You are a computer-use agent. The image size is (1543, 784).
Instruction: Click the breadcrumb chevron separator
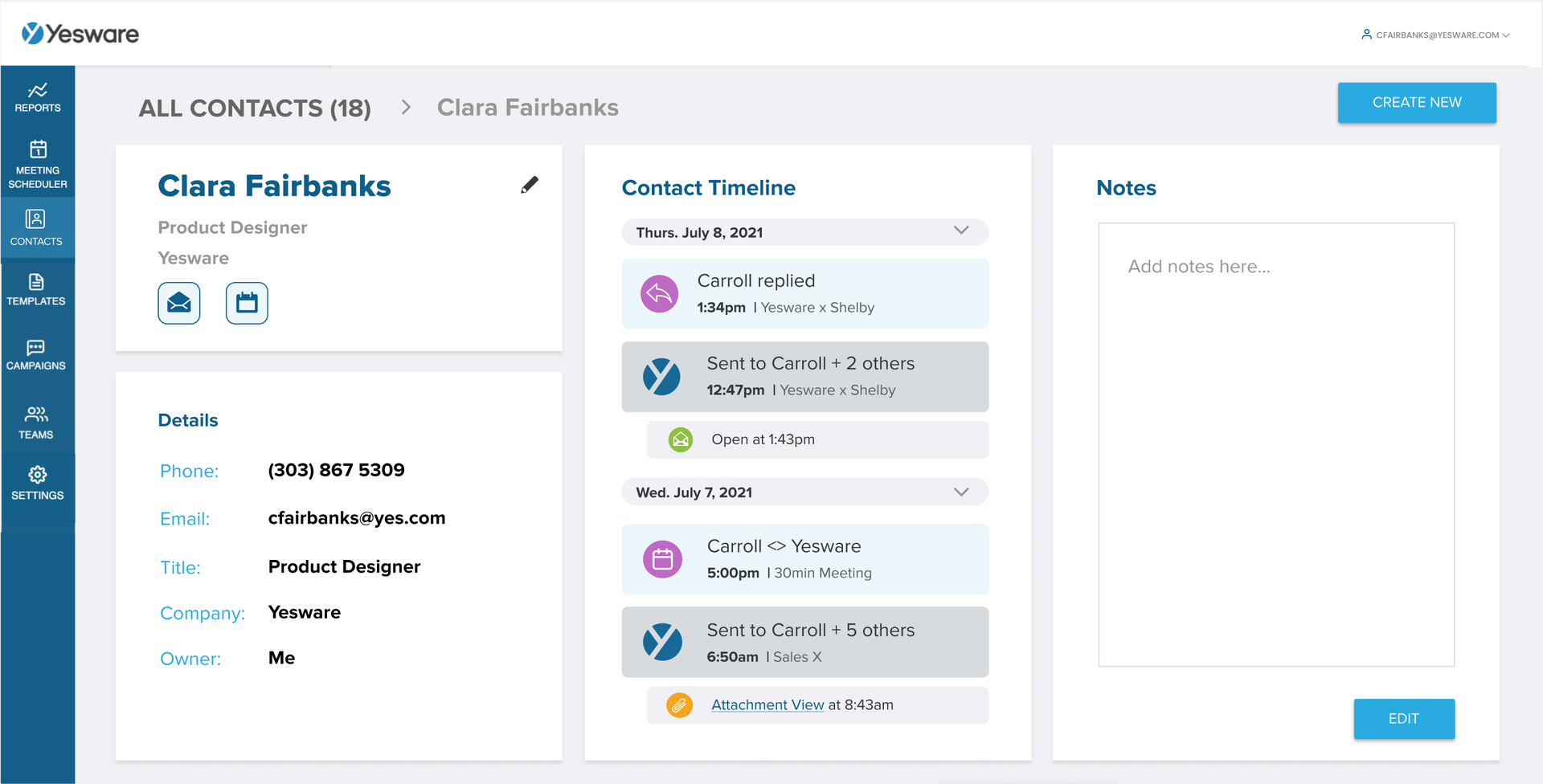(406, 107)
